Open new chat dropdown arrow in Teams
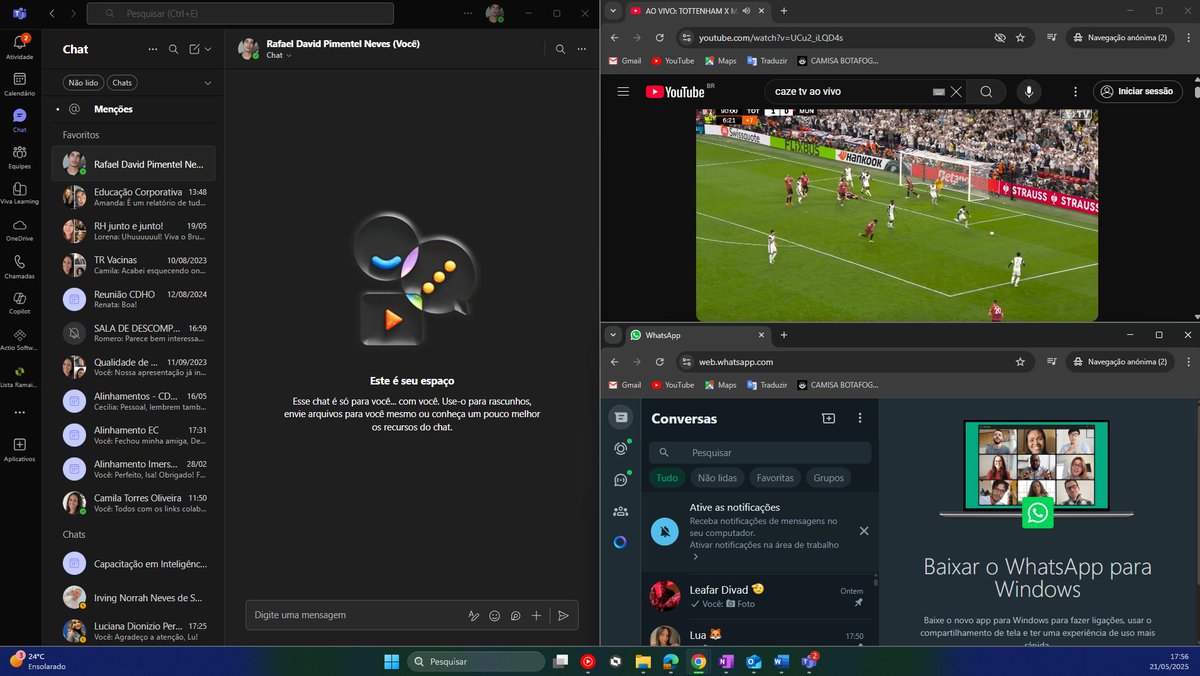Screen dimensions: 1200x676 pyautogui.click(x=208, y=49)
